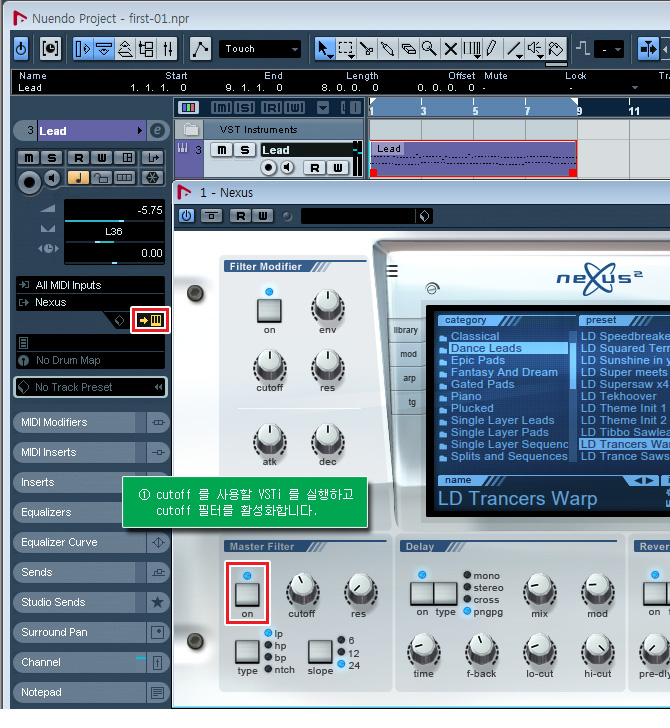Click the Delay type button
670x728 pixels.
[x=445, y=593]
